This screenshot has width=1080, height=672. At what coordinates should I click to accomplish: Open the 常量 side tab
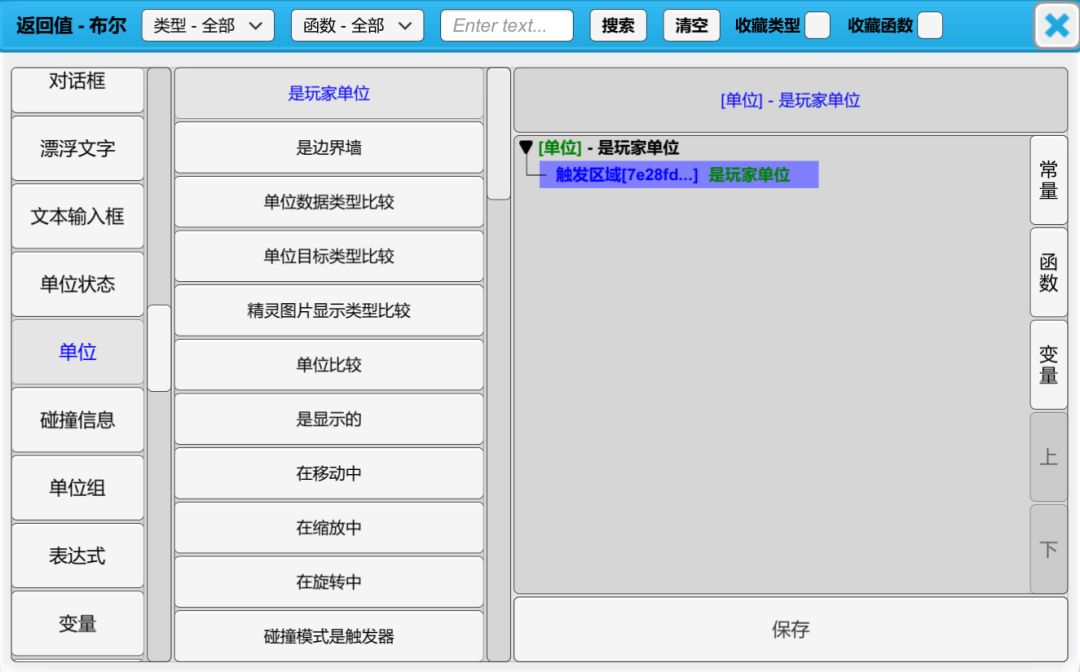[1048, 181]
